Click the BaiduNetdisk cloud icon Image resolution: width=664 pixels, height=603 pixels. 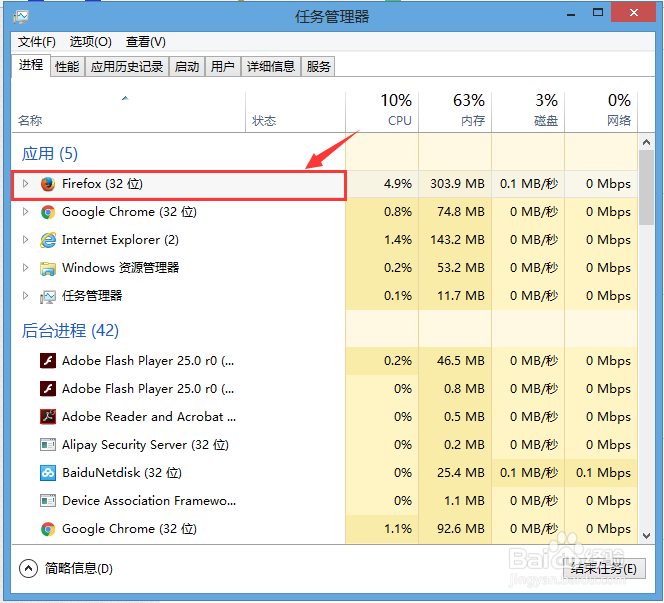48,473
